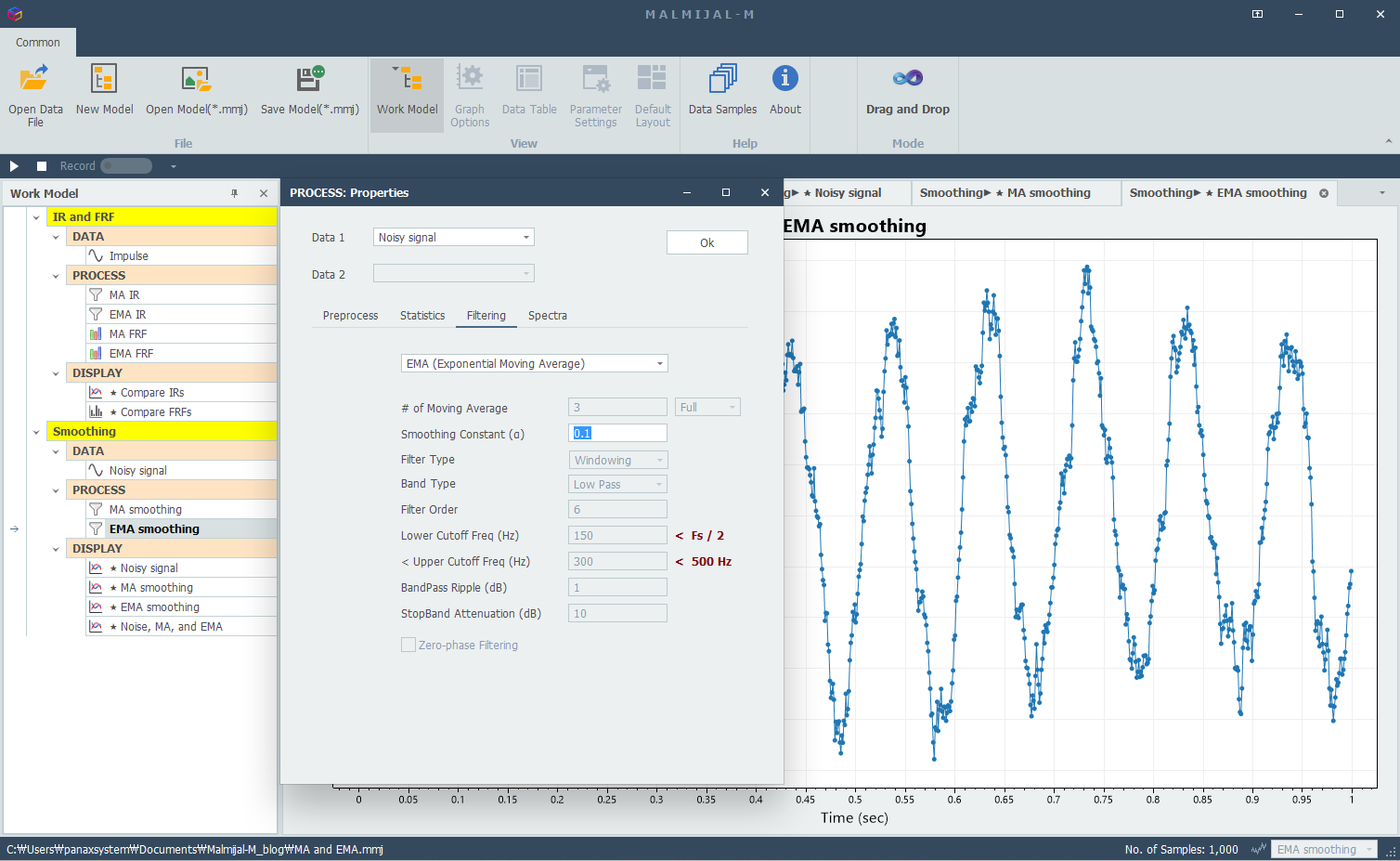1400x861 pixels.
Task: Click the Filter Order field
Action: (x=617, y=509)
